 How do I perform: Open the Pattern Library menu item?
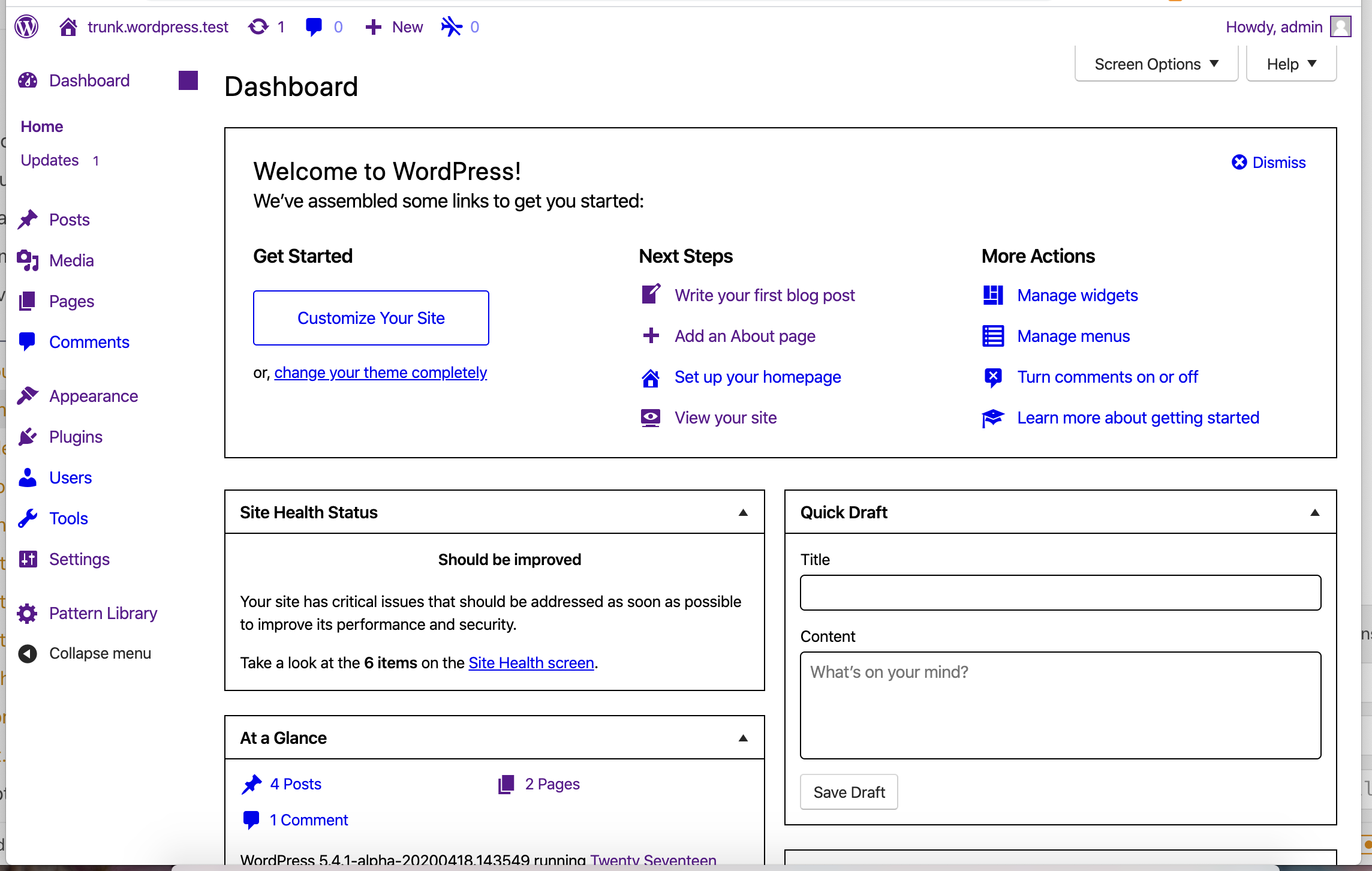click(x=103, y=613)
